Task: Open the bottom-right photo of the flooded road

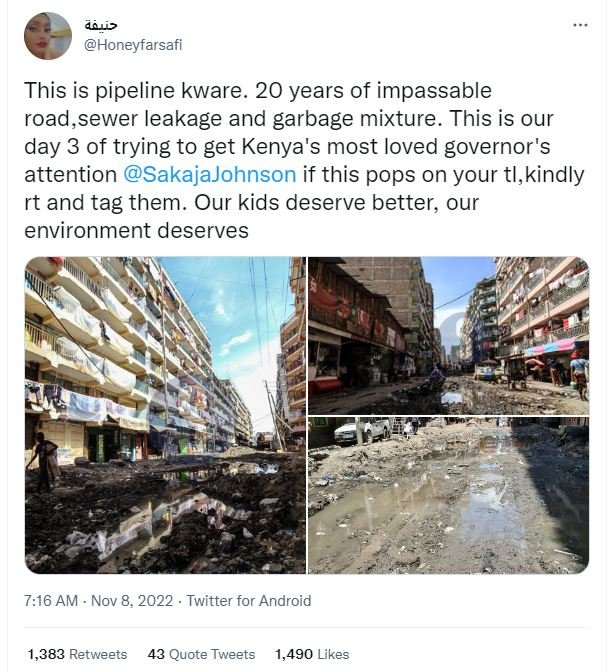Action: coord(448,496)
